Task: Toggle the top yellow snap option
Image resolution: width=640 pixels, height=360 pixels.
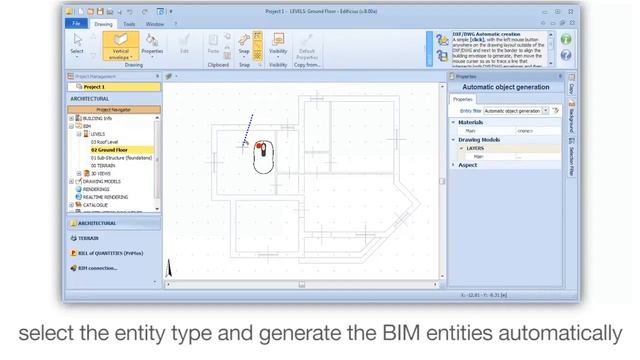Action: click(258, 36)
